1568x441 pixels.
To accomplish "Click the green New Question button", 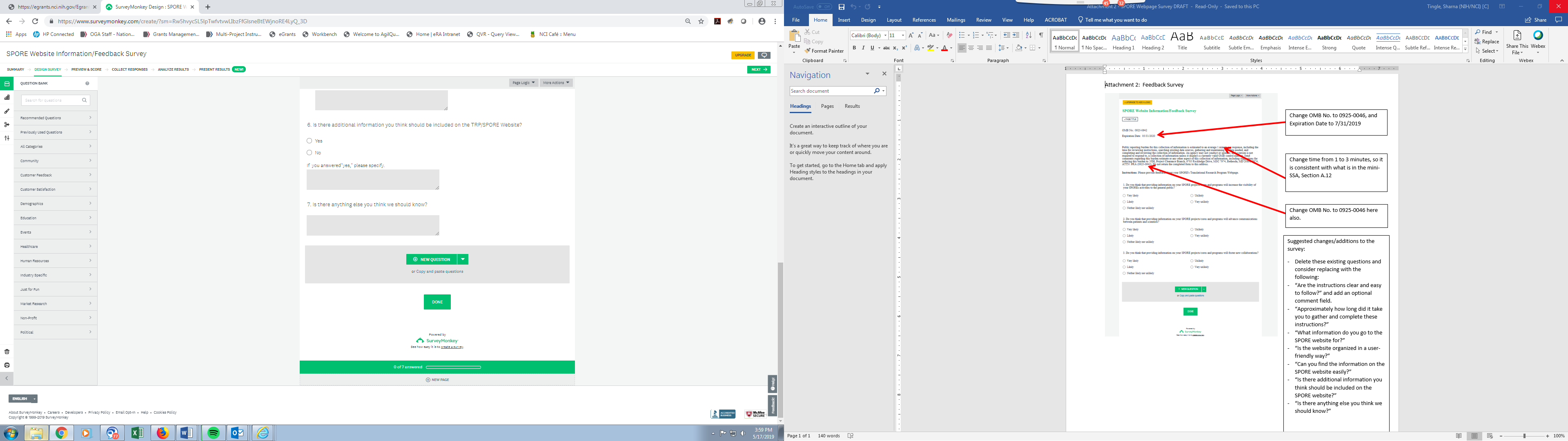I will [x=432, y=259].
